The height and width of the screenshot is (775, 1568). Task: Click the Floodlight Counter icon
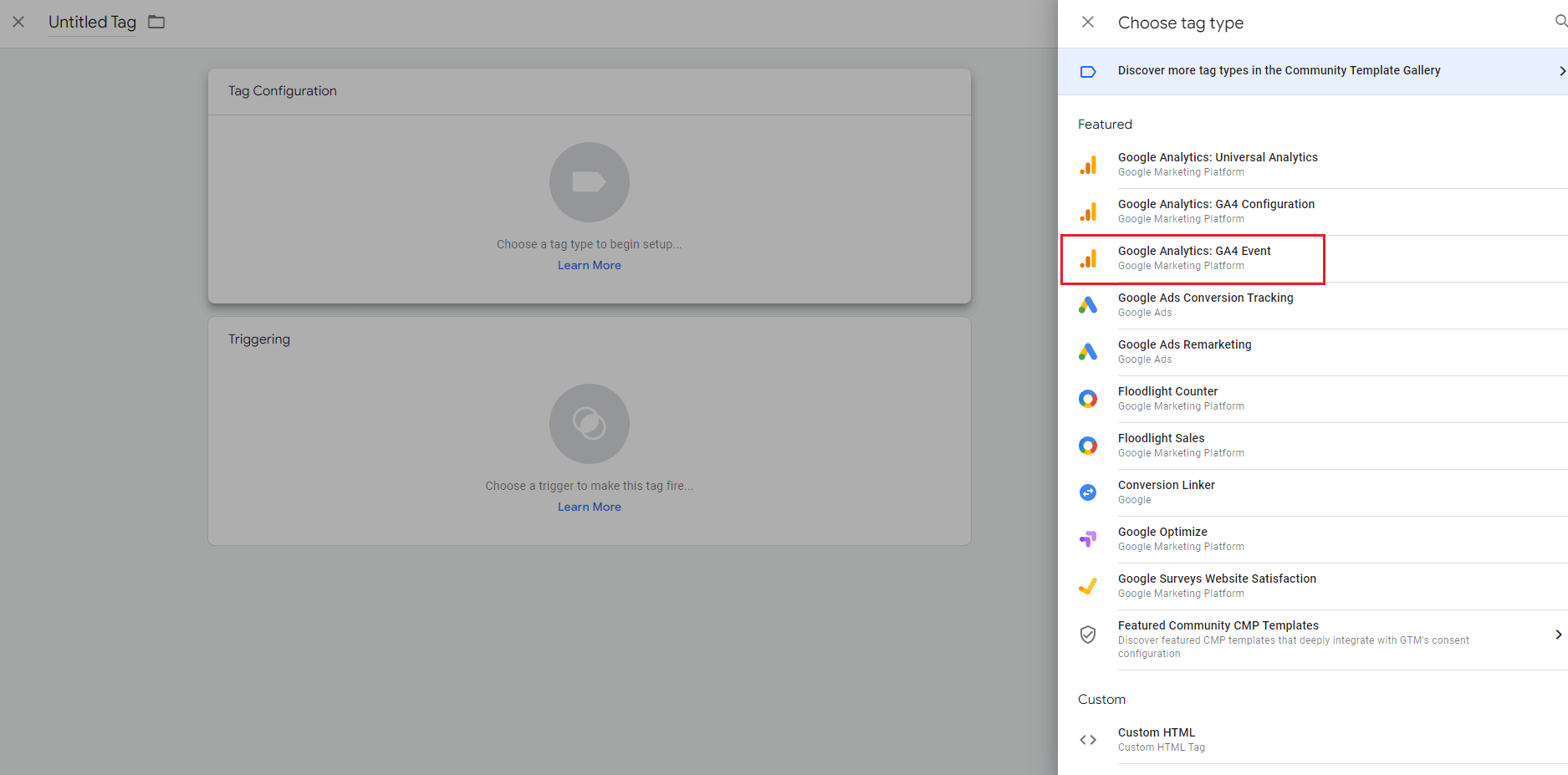[x=1088, y=399]
